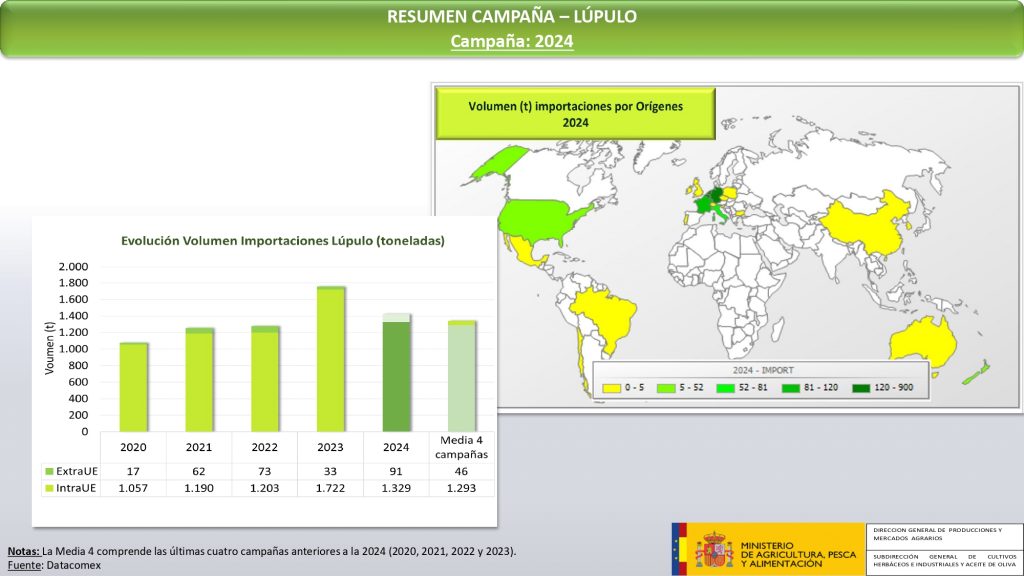Click the EU flag emblem in the footer

click(x=680, y=549)
